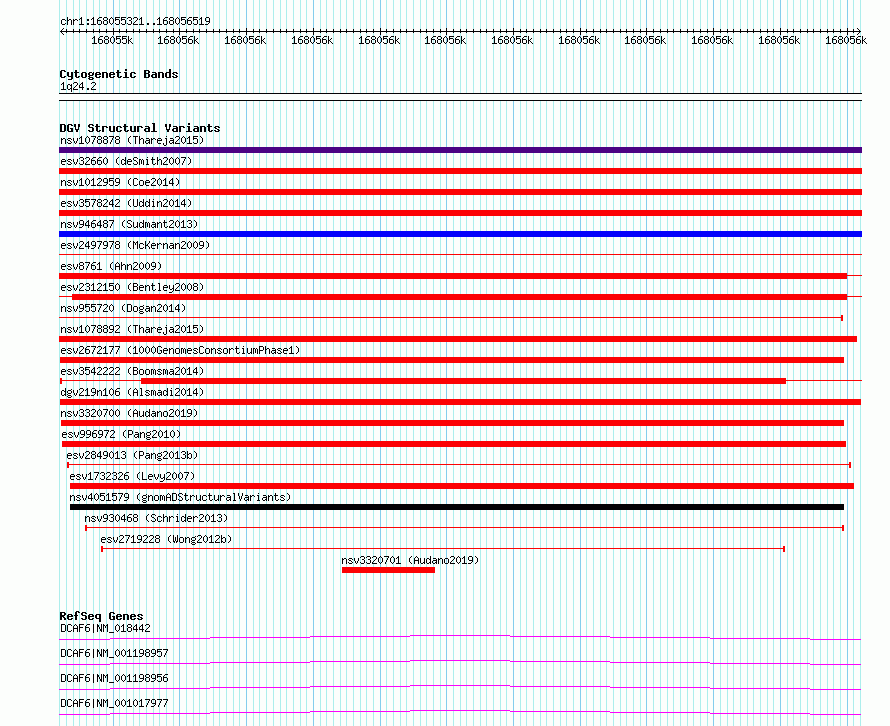
Task: Select the blue nsv946487 variant bar
Action: click(460, 234)
